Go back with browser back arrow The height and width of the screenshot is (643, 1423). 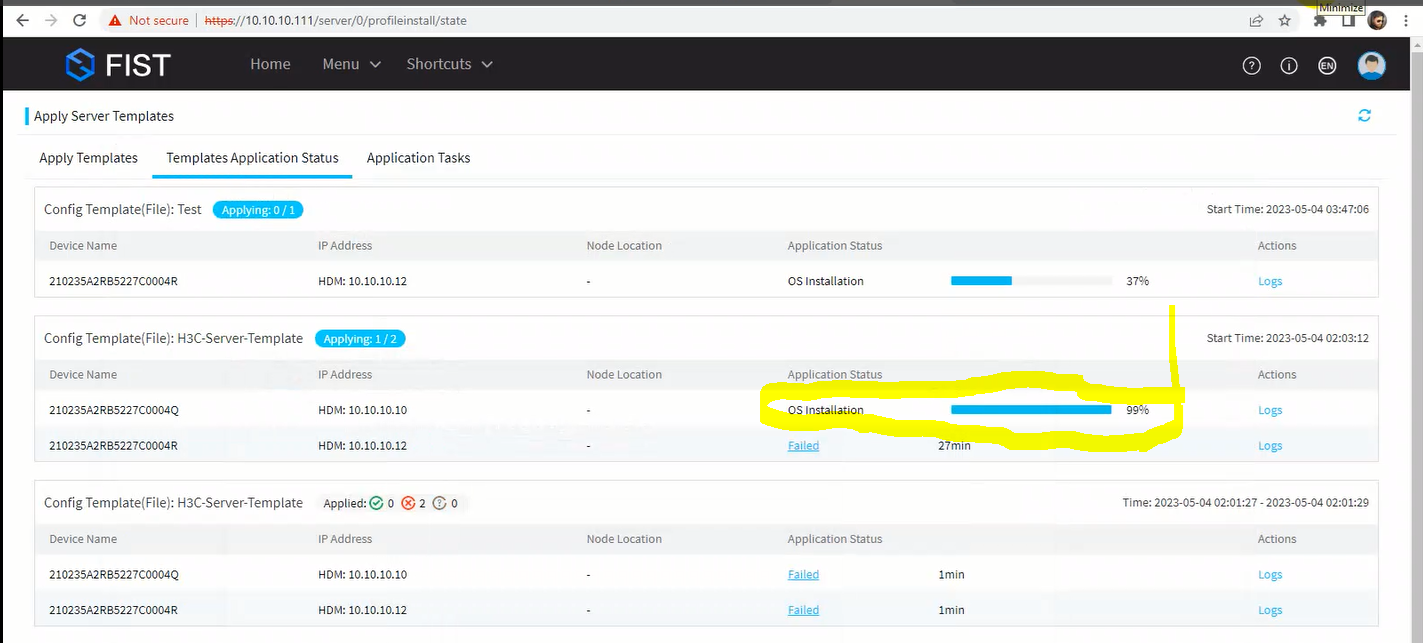click(x=22, y=20)
